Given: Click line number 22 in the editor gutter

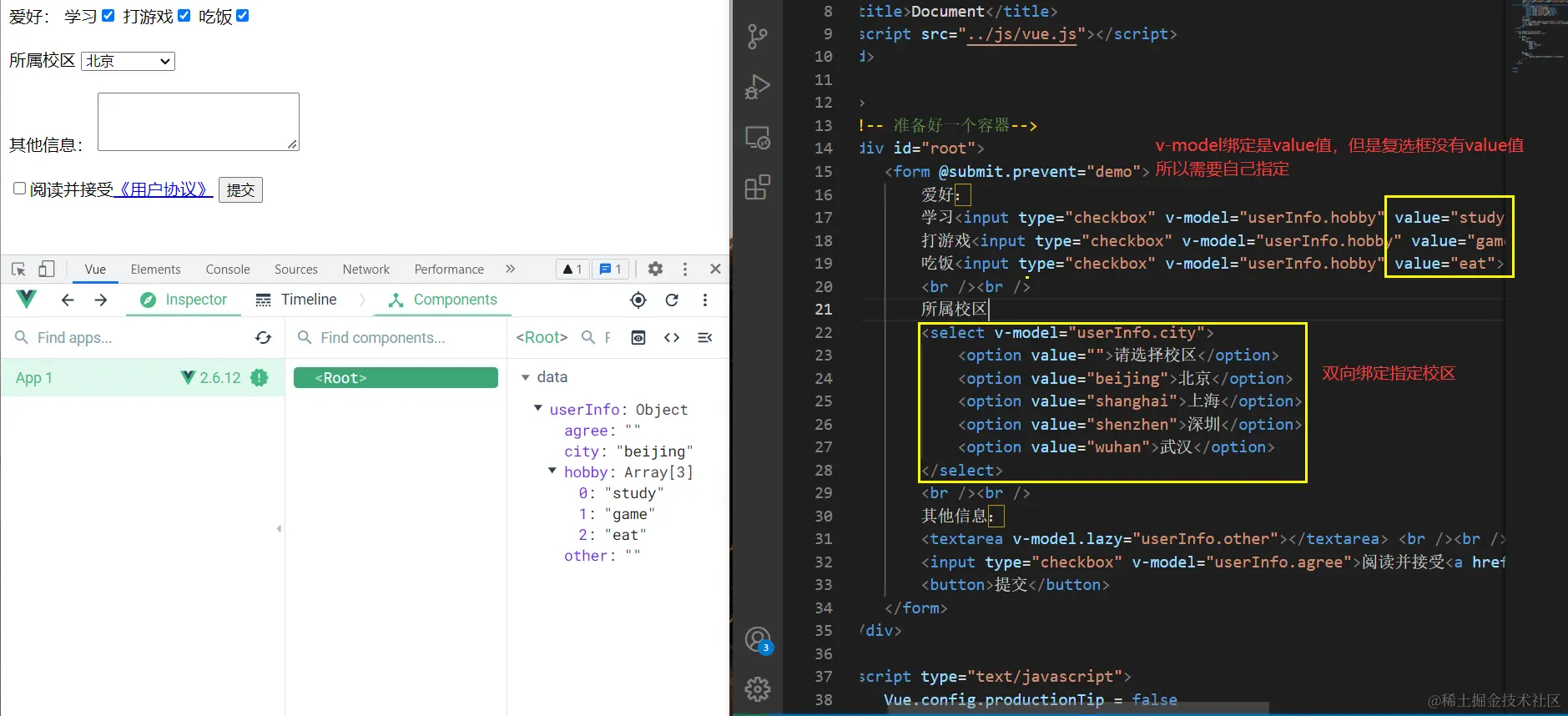Looking at the screenshot, I should [x=824, y=332].
